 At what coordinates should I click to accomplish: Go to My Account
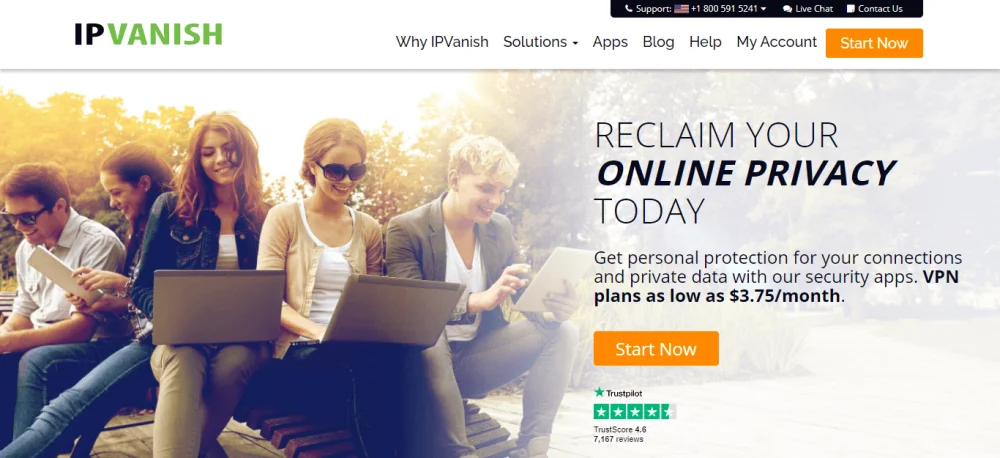click(x=777, y=42)
